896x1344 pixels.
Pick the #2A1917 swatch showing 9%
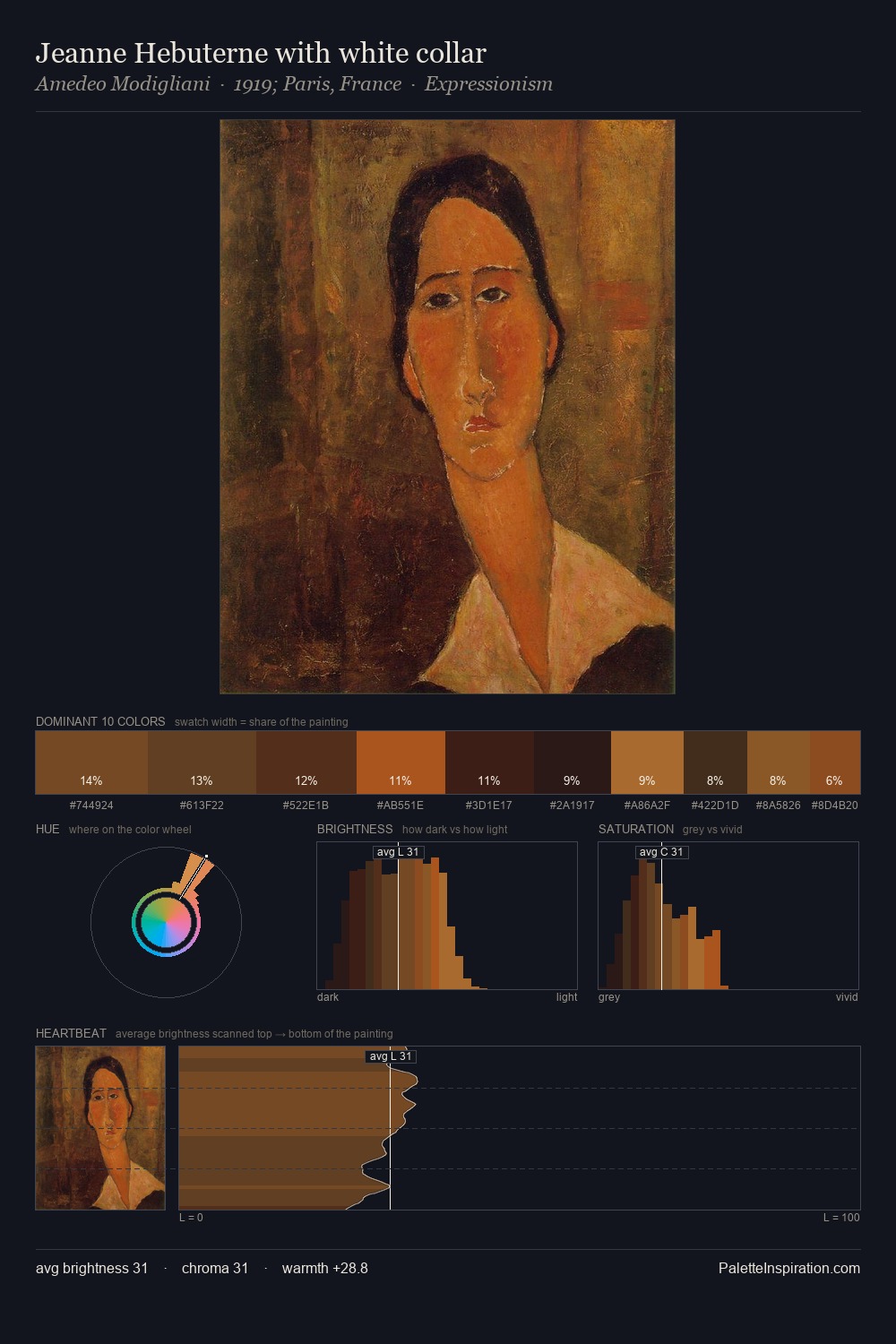[x=573, y=762]
